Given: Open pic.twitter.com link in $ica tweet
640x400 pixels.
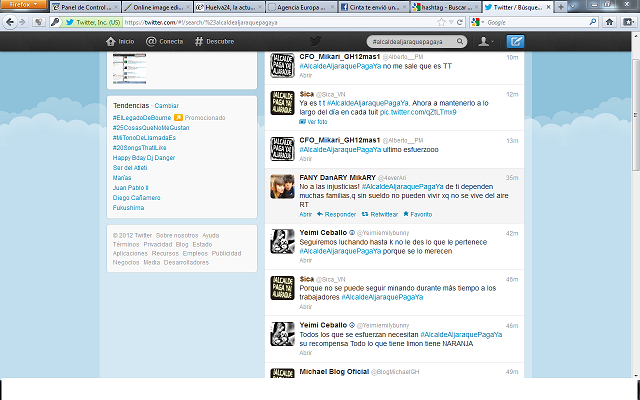Looking at the screenshot, I should pos(418,112).
